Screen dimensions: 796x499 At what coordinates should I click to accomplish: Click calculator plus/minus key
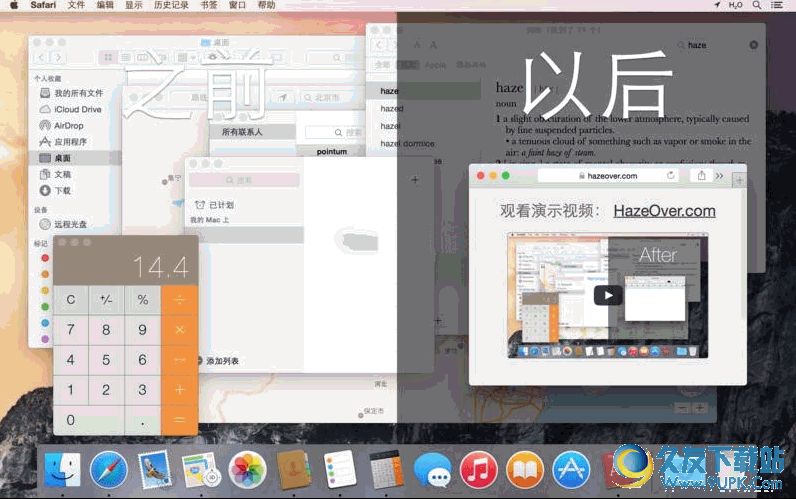tap(106, 300)
